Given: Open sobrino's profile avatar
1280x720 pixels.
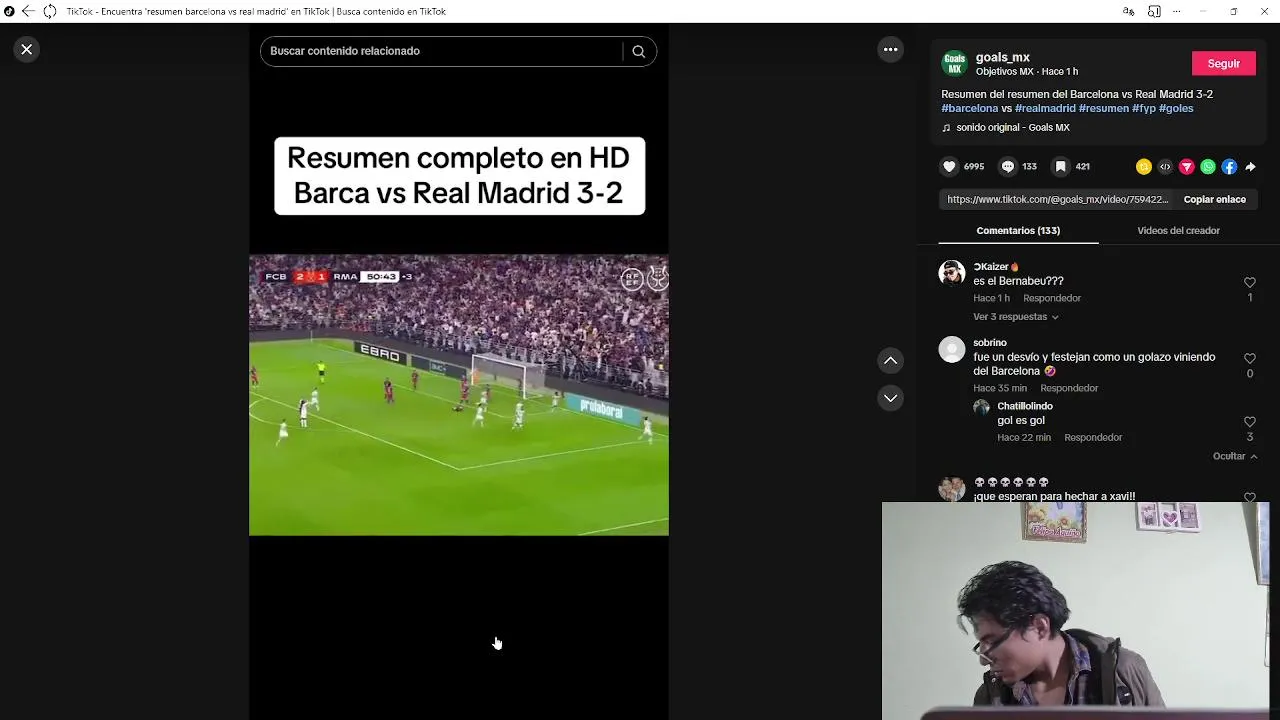Looking at the screenshot, I should pyautogui.click(x=951, y=349).
